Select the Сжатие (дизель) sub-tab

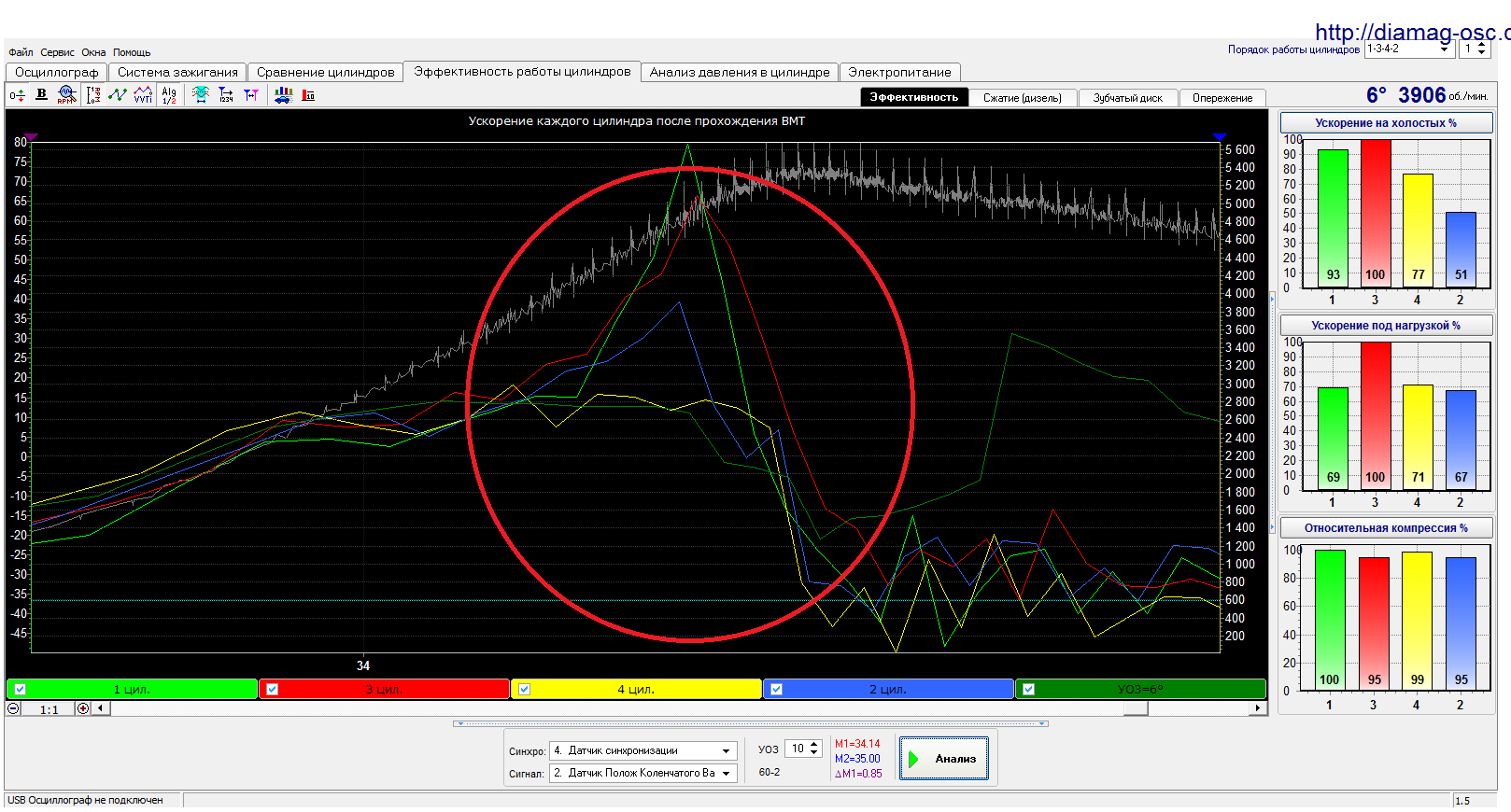(1023, 98)
